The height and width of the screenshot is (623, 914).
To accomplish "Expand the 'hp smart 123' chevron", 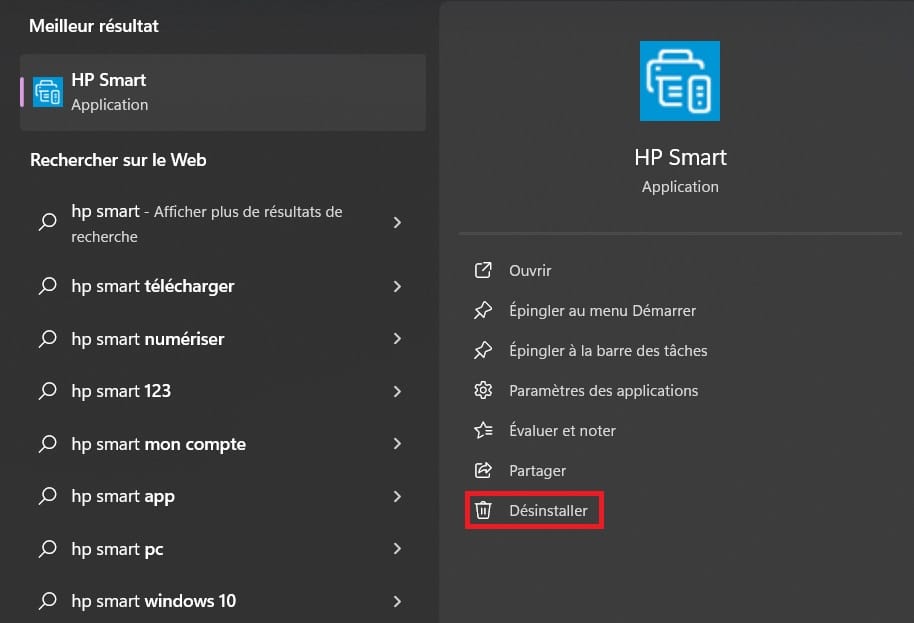I will [397, 392].
